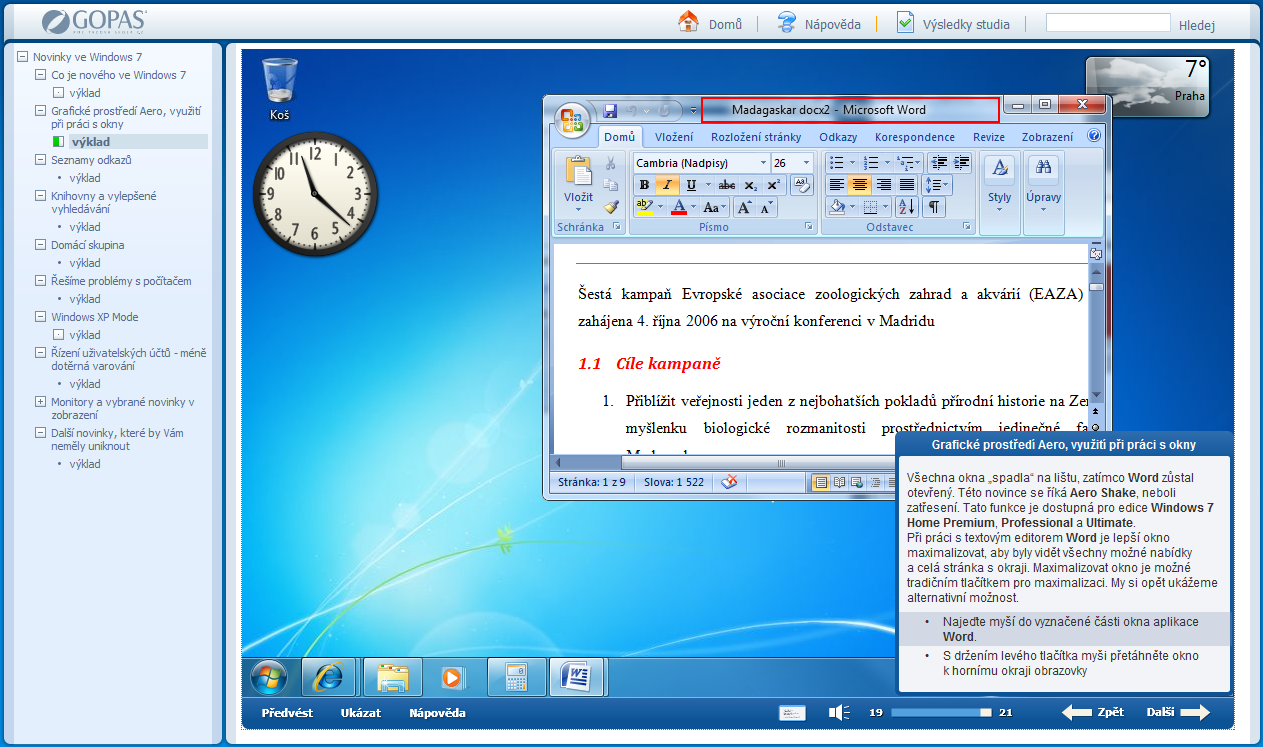Apply subscript formatting
1263x747 pixels.
(750, 185)
